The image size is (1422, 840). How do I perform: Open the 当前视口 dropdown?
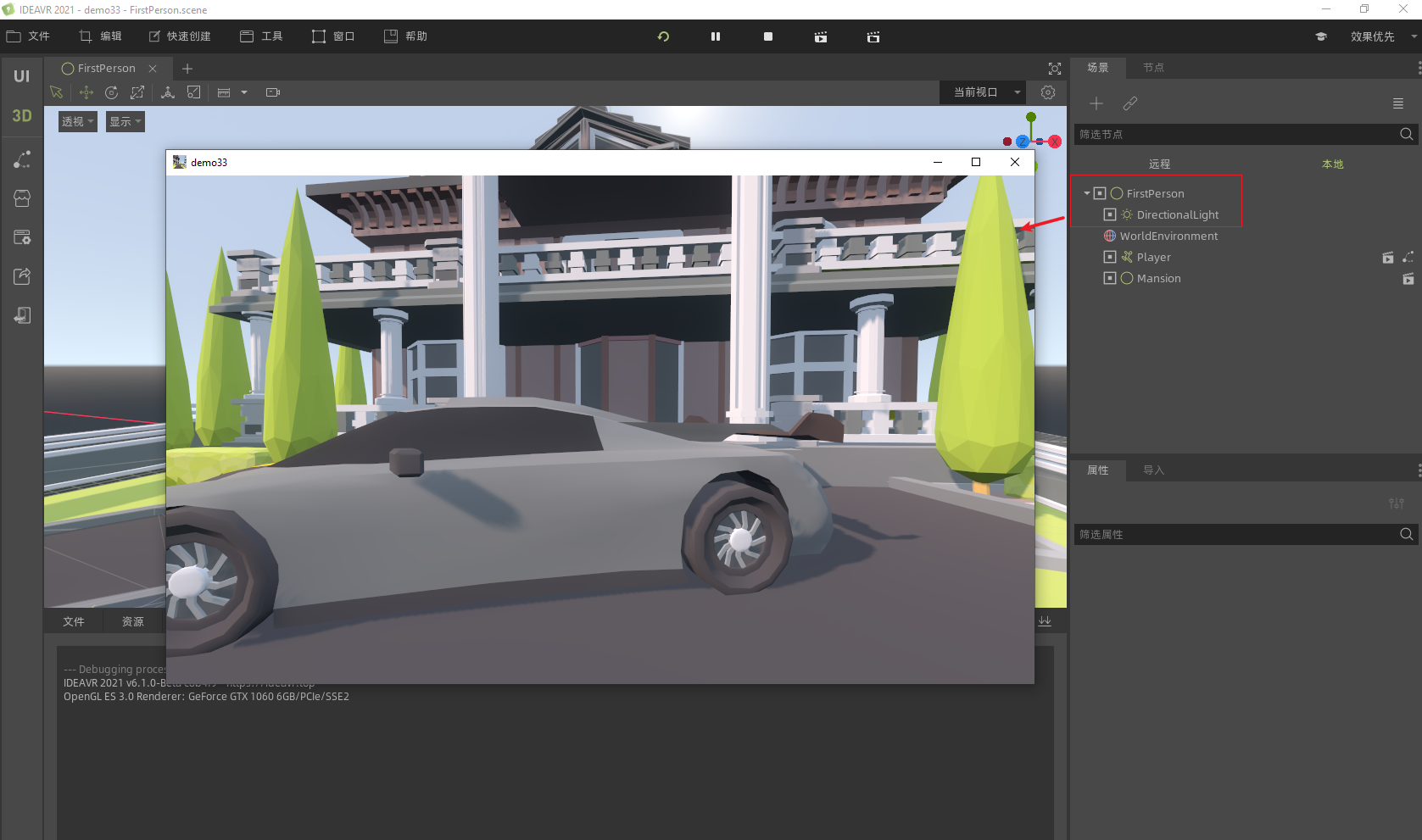(983, 92)
